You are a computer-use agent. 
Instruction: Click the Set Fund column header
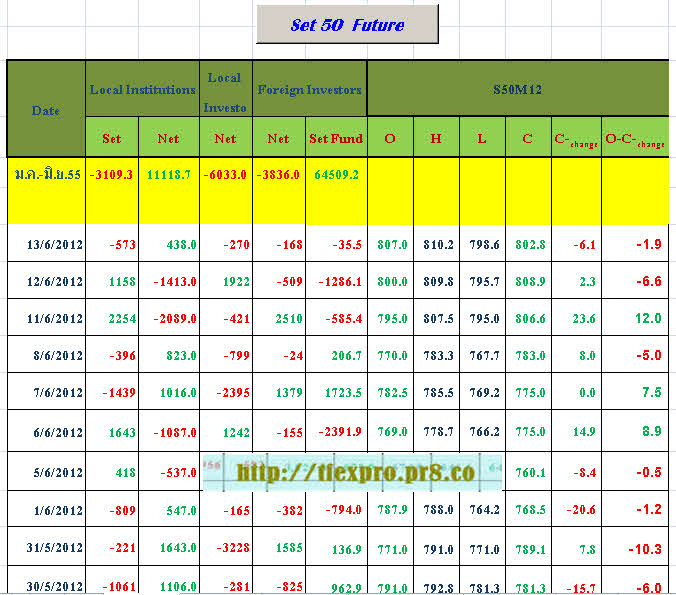335,138
